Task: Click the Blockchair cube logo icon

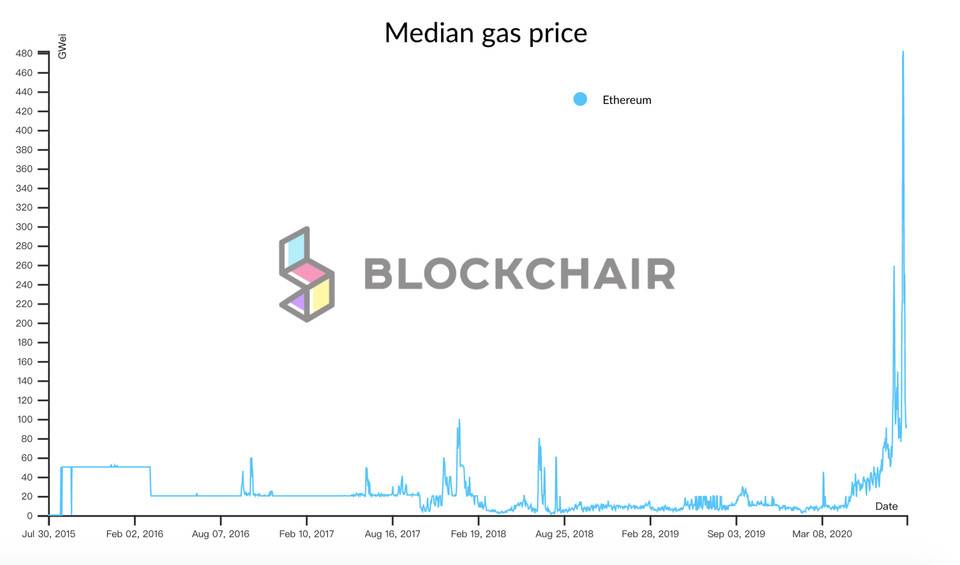Action: pyautogui.click(x=306, y=274)
